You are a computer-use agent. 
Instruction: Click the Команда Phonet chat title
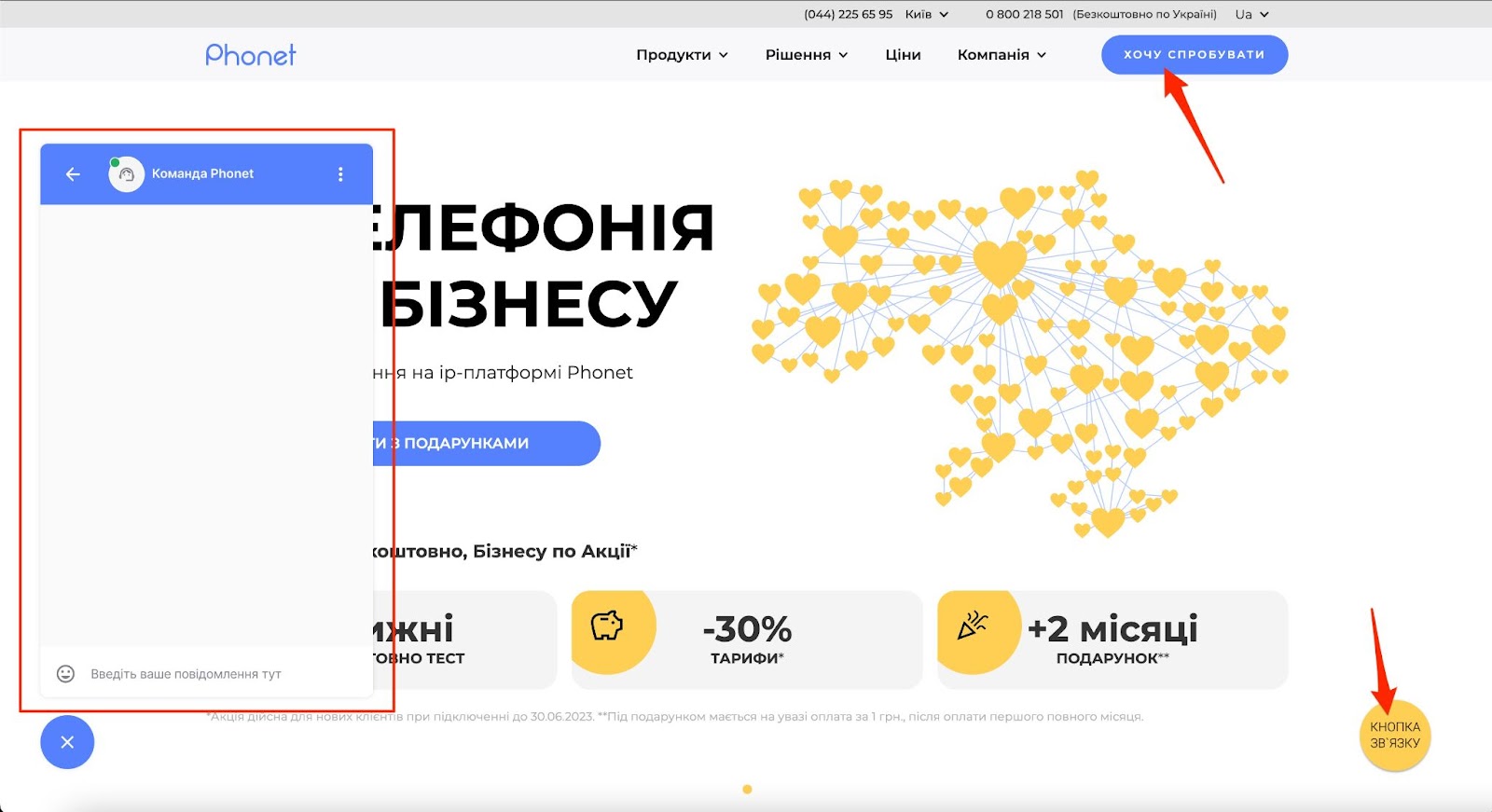(202, 174)
